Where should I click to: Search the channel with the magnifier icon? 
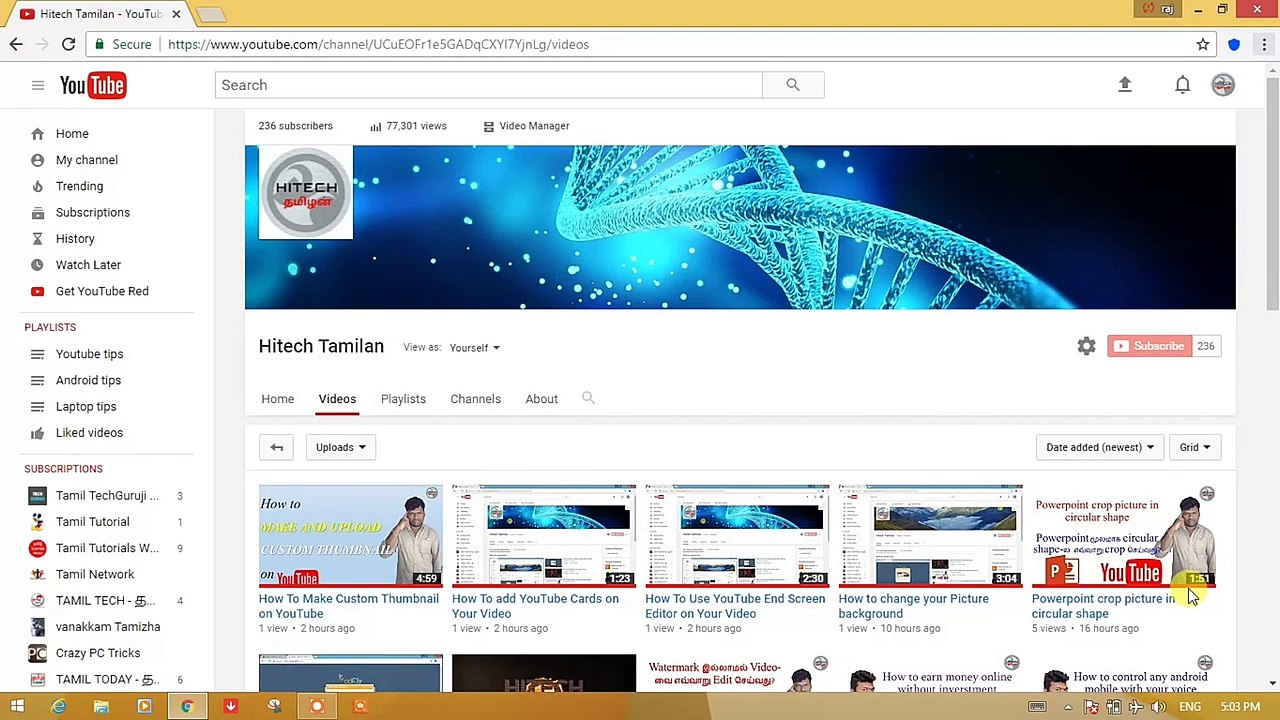588,398
